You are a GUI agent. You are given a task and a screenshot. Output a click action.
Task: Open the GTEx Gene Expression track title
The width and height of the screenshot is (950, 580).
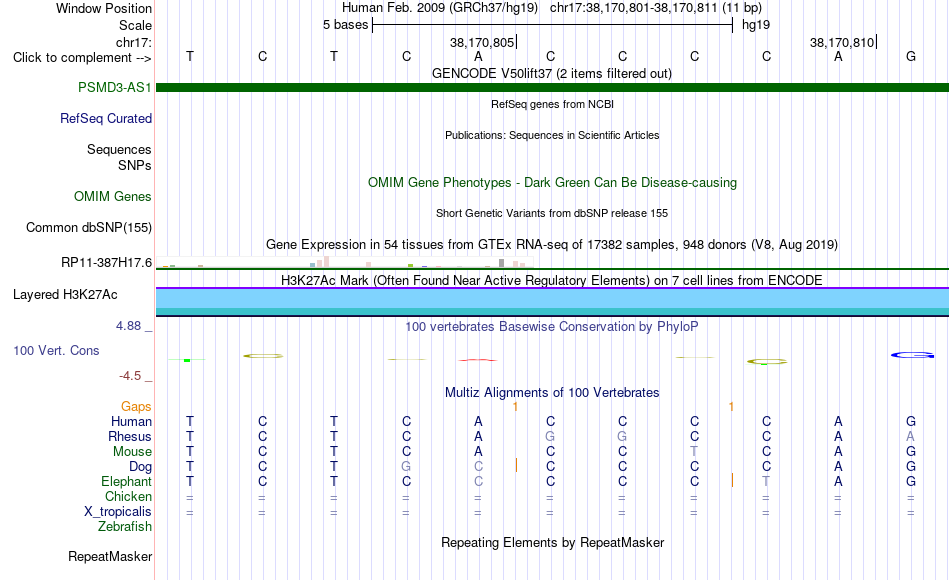552,244
